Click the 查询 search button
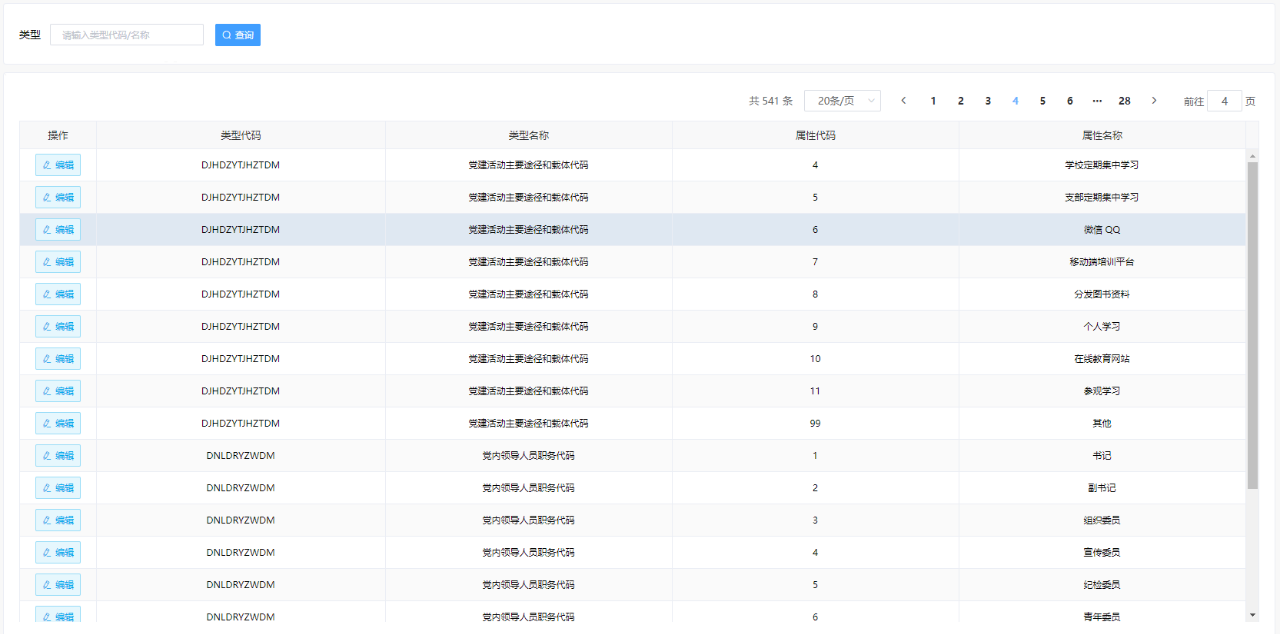This screenshot has width=1280, height=634. tap(238, 35)
